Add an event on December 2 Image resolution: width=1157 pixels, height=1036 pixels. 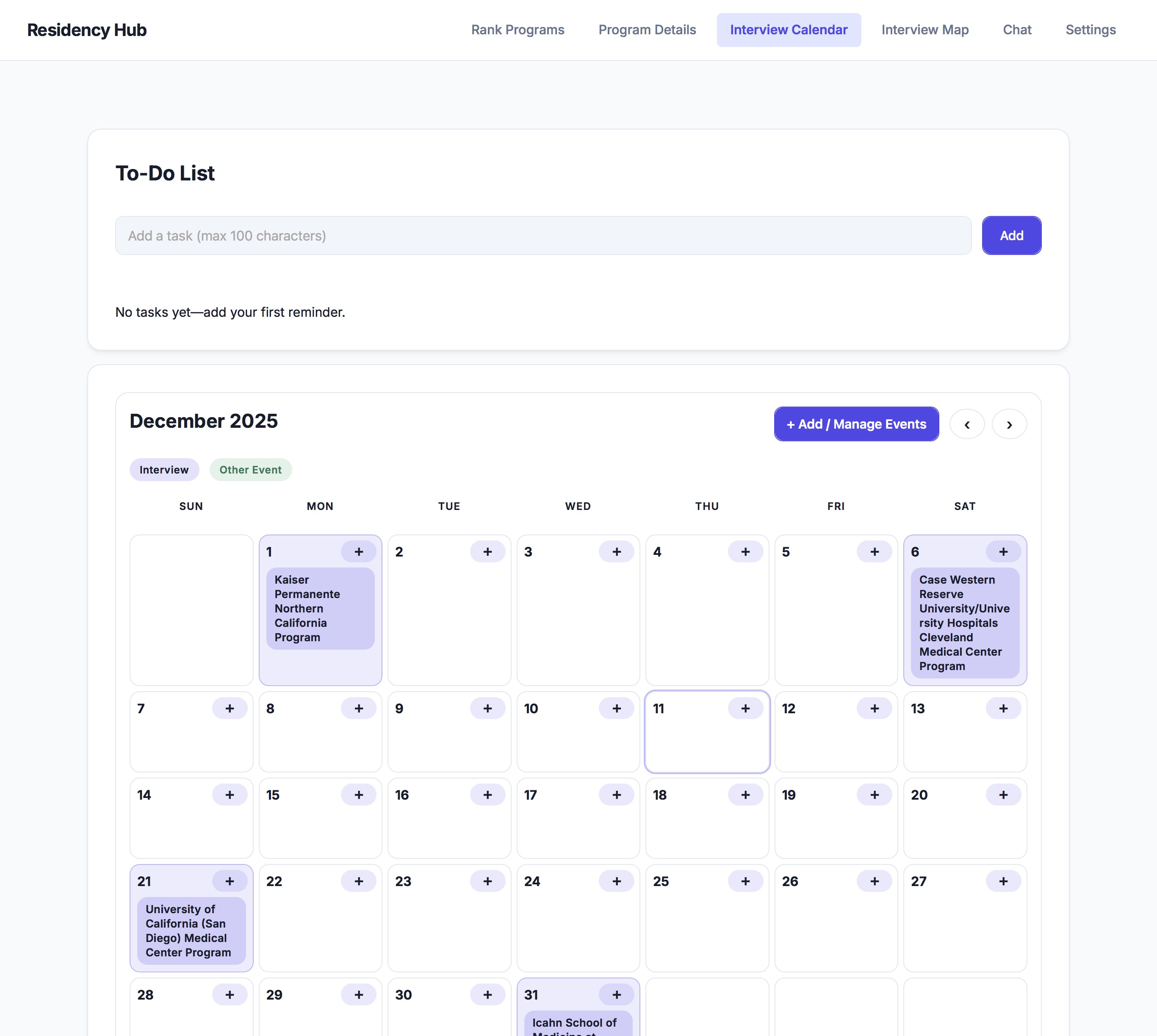point(487,551)
